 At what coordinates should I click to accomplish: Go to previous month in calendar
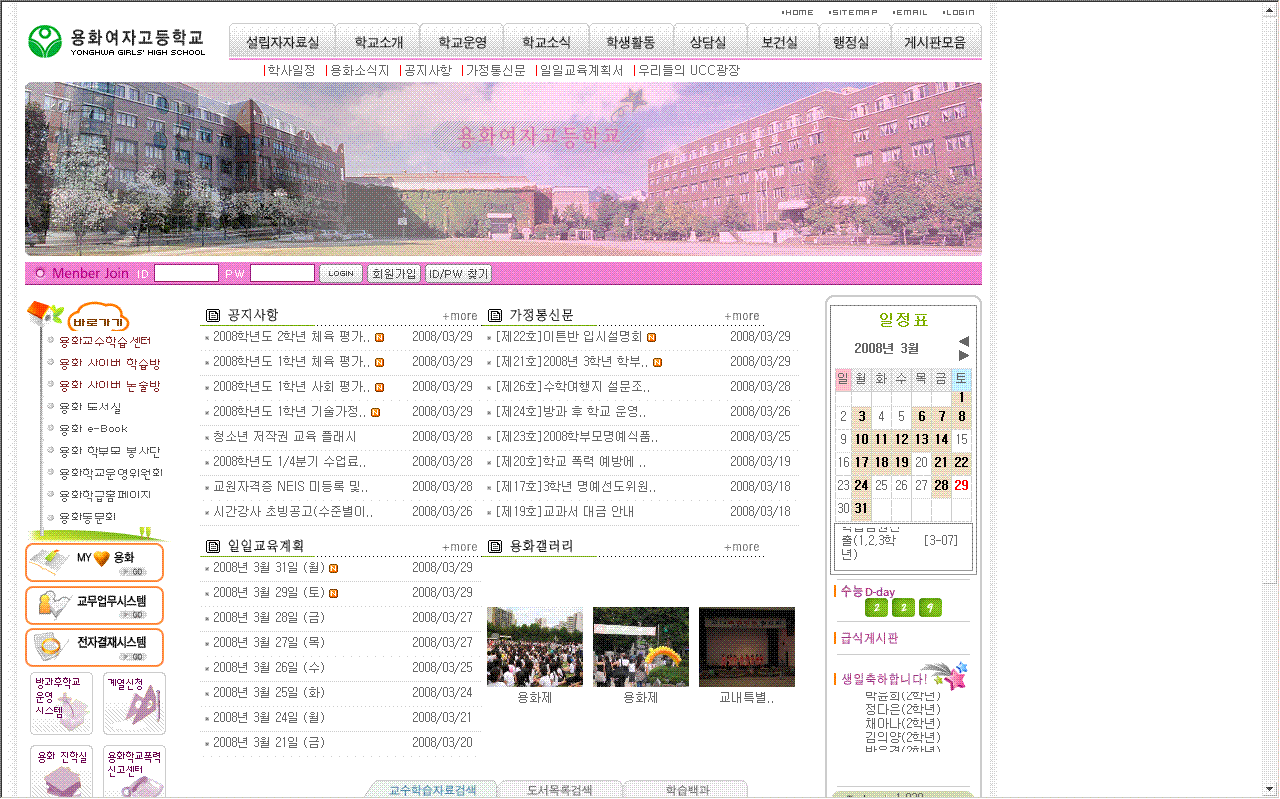pyautogui.click(x=963, y=341)
